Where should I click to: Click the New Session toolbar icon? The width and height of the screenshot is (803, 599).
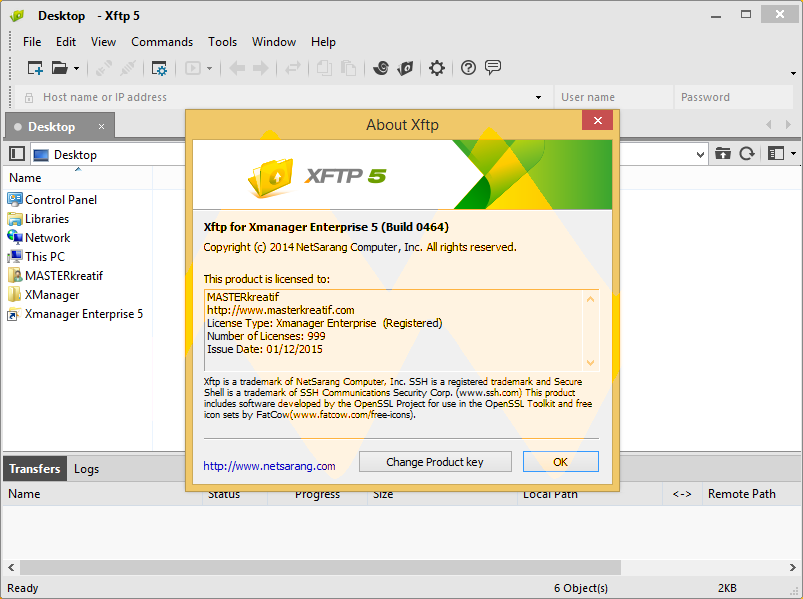click(x=35, y=68)
